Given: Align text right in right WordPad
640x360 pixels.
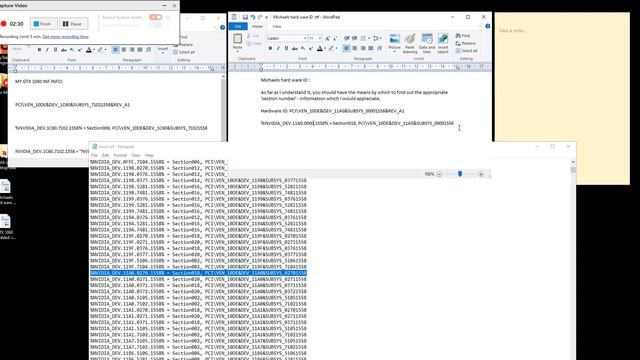Looking at the screenshot, I should (x=363, y=49).
